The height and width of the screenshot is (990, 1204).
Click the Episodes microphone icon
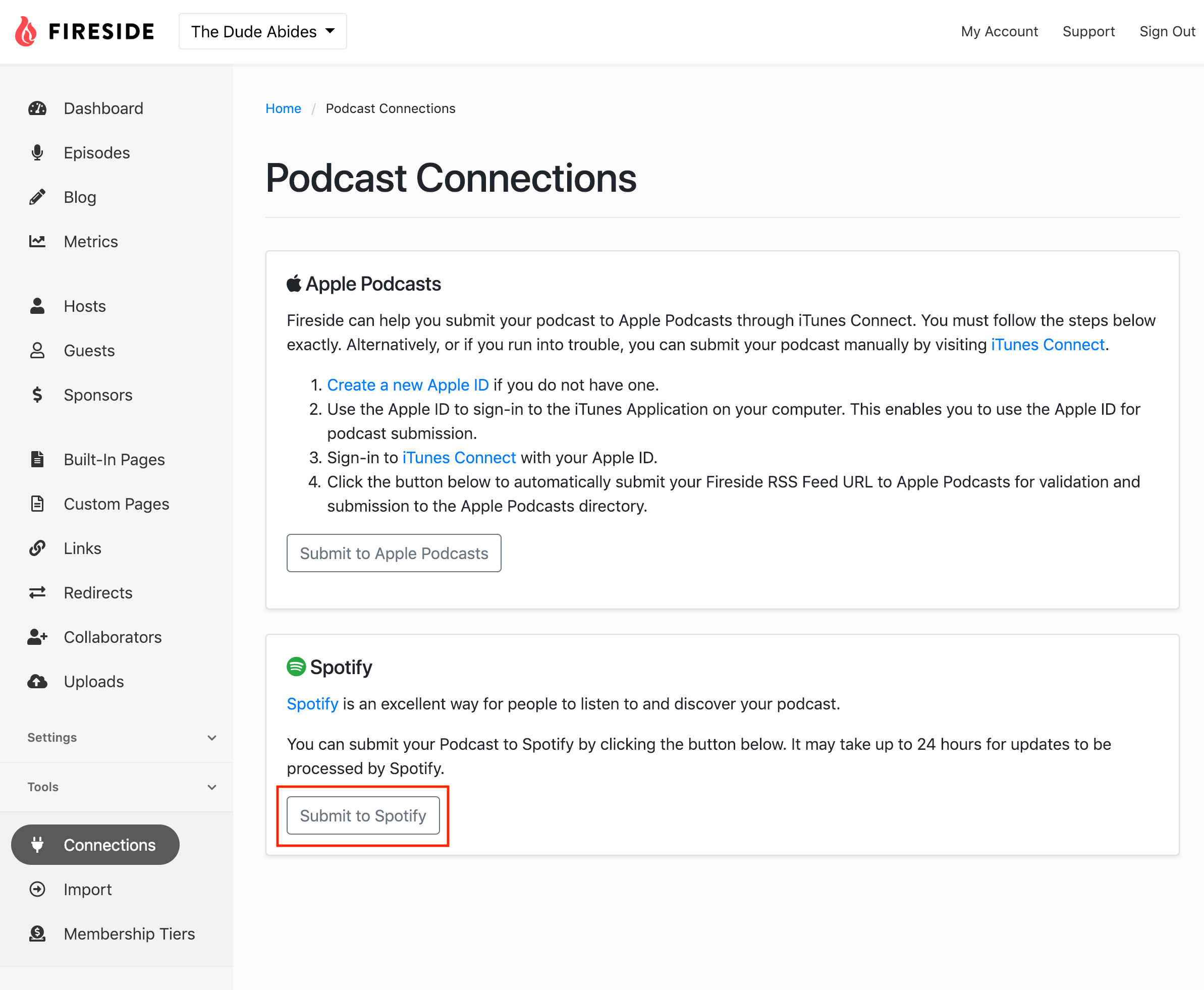pyautogui.click(x=38, y=153)
